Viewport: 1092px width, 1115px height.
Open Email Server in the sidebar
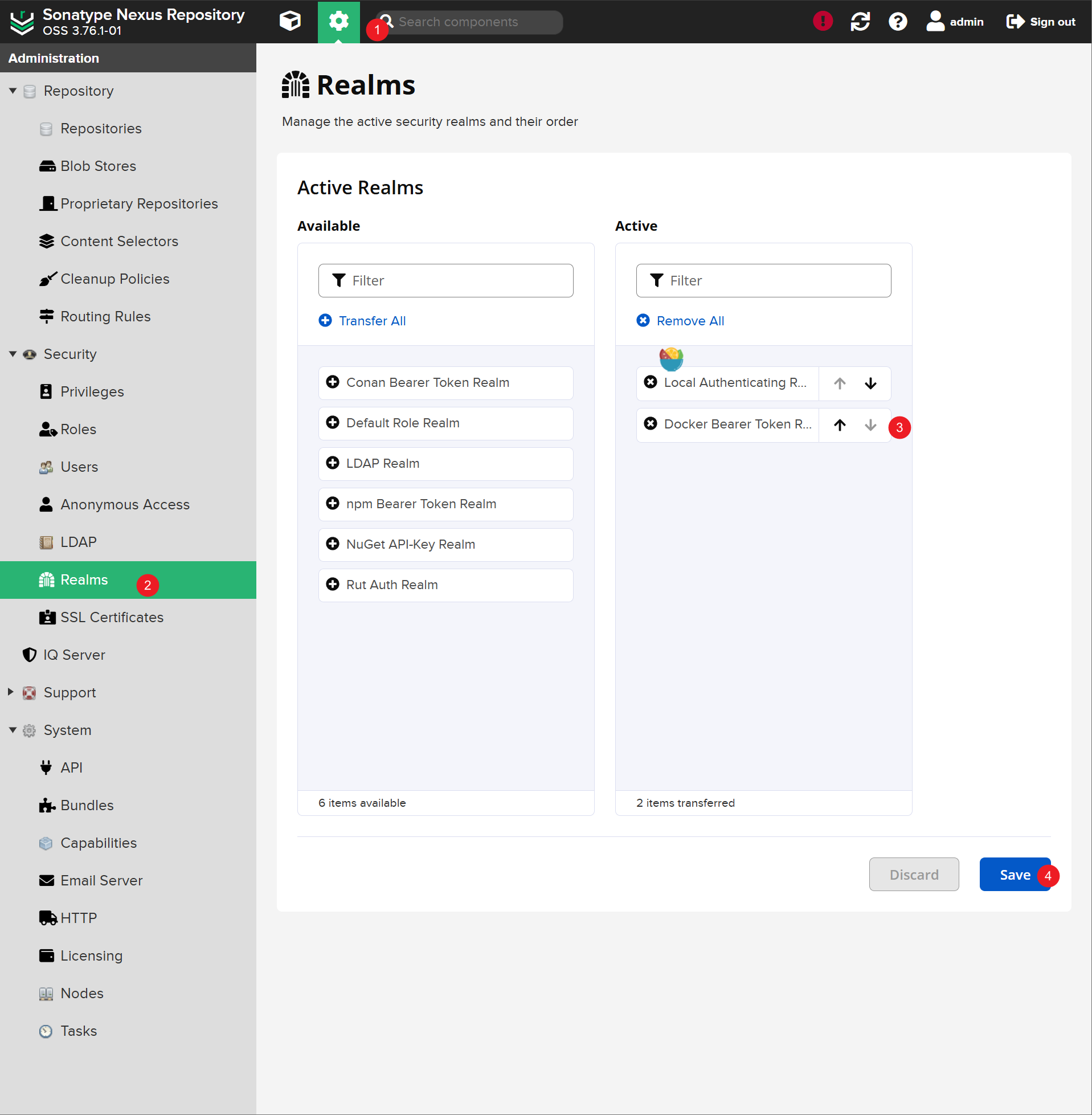[x=128, y=880]
